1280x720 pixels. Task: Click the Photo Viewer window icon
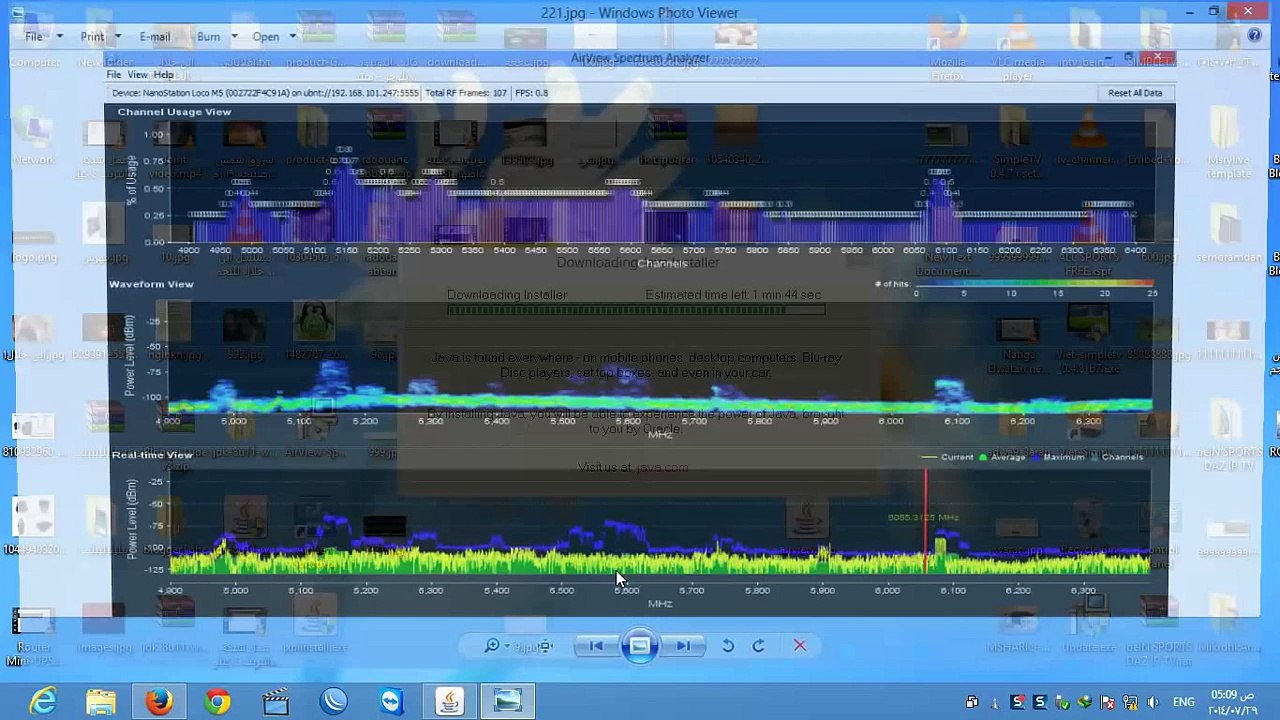(17, 13)
